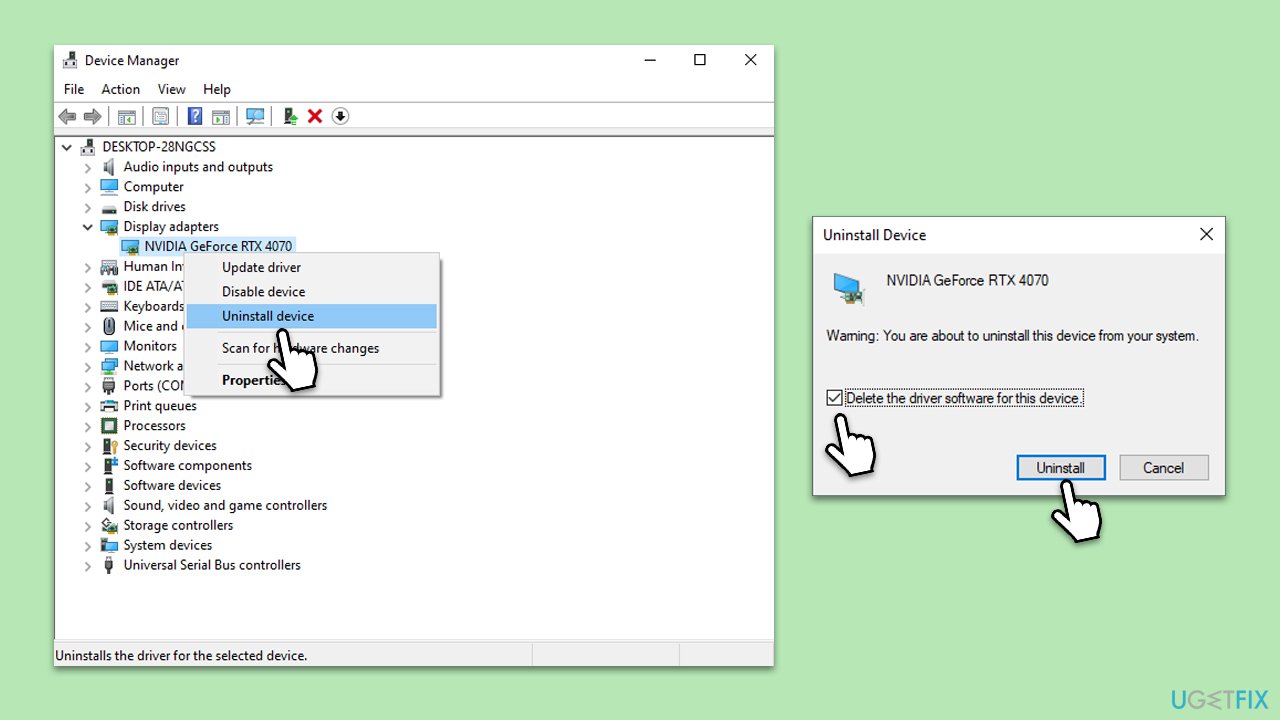The width and height of the screenshot is (1280, 720).
Task: Click the Device Manager title bar icon
Action: pos(71,60)
